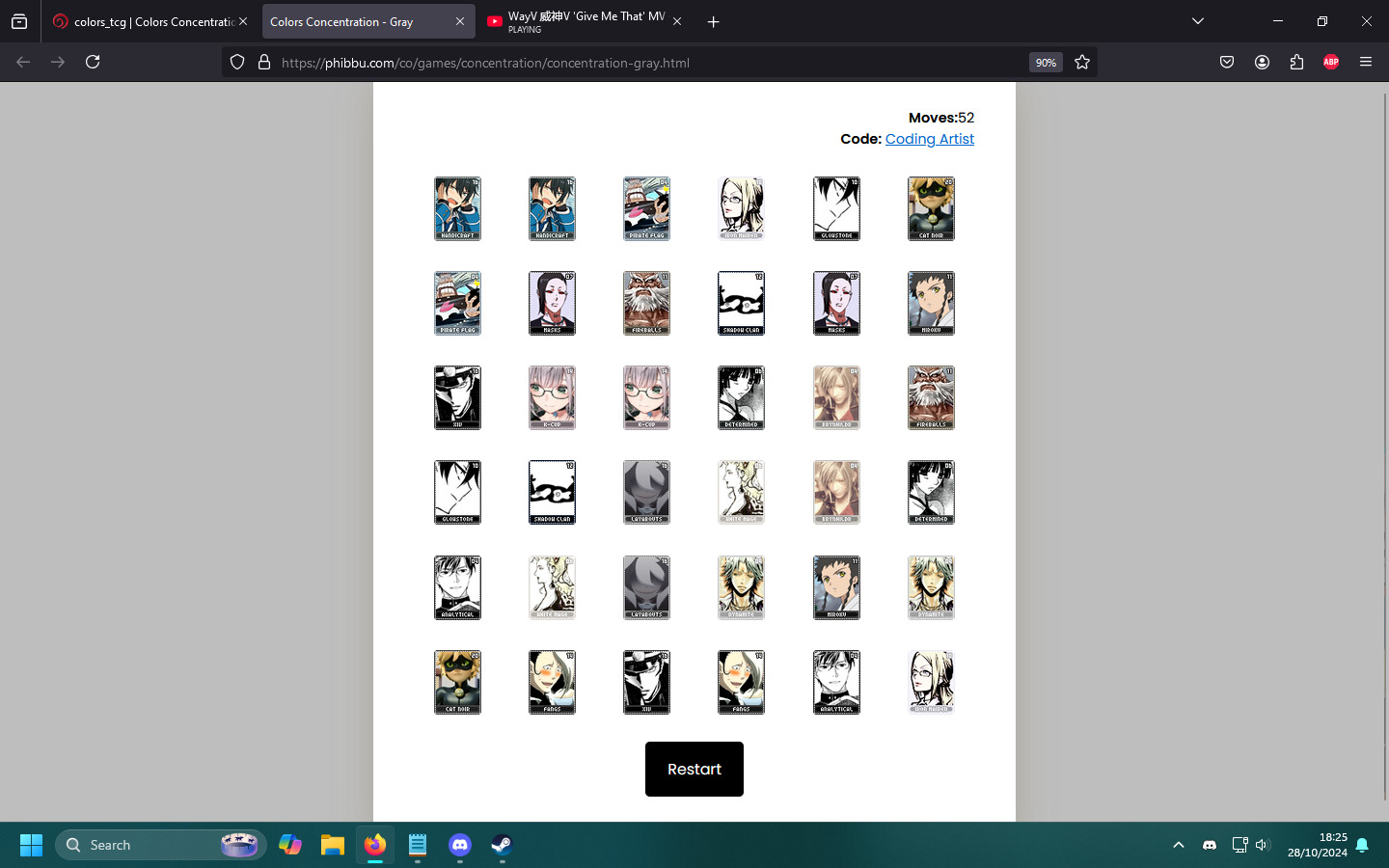
Task: Open the Firefox application menu
Action: pos(1366,62)
